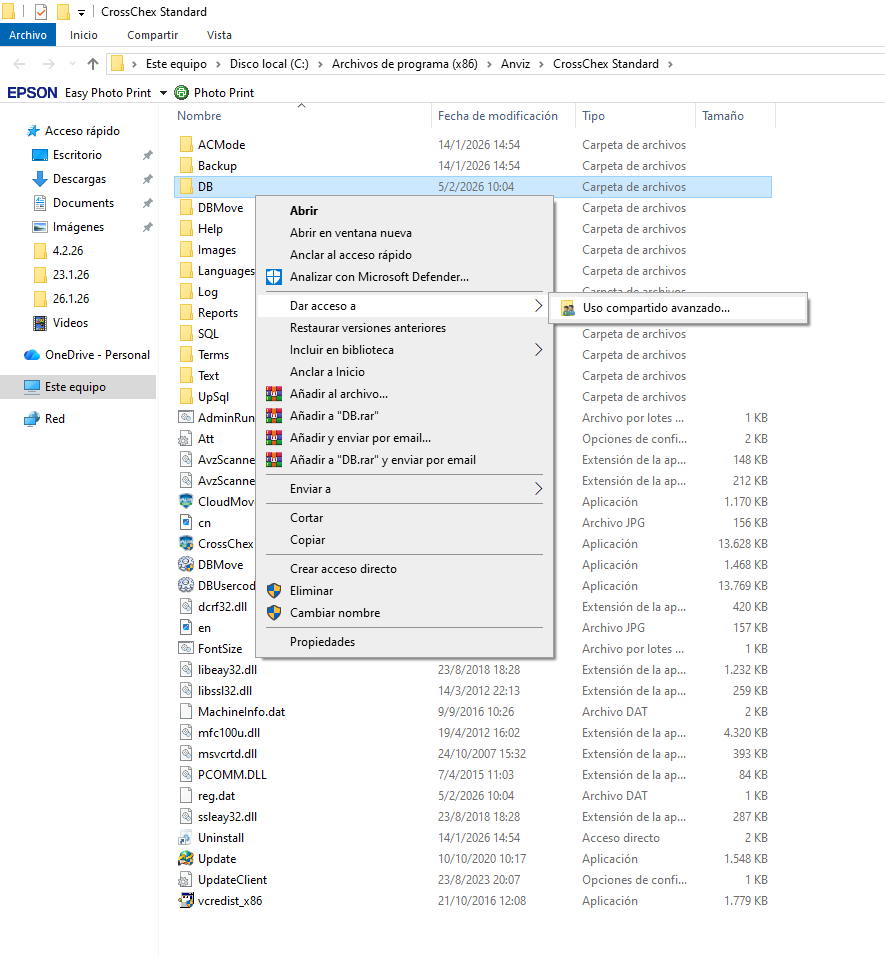Click the Acceso rápido star icon

33,131
